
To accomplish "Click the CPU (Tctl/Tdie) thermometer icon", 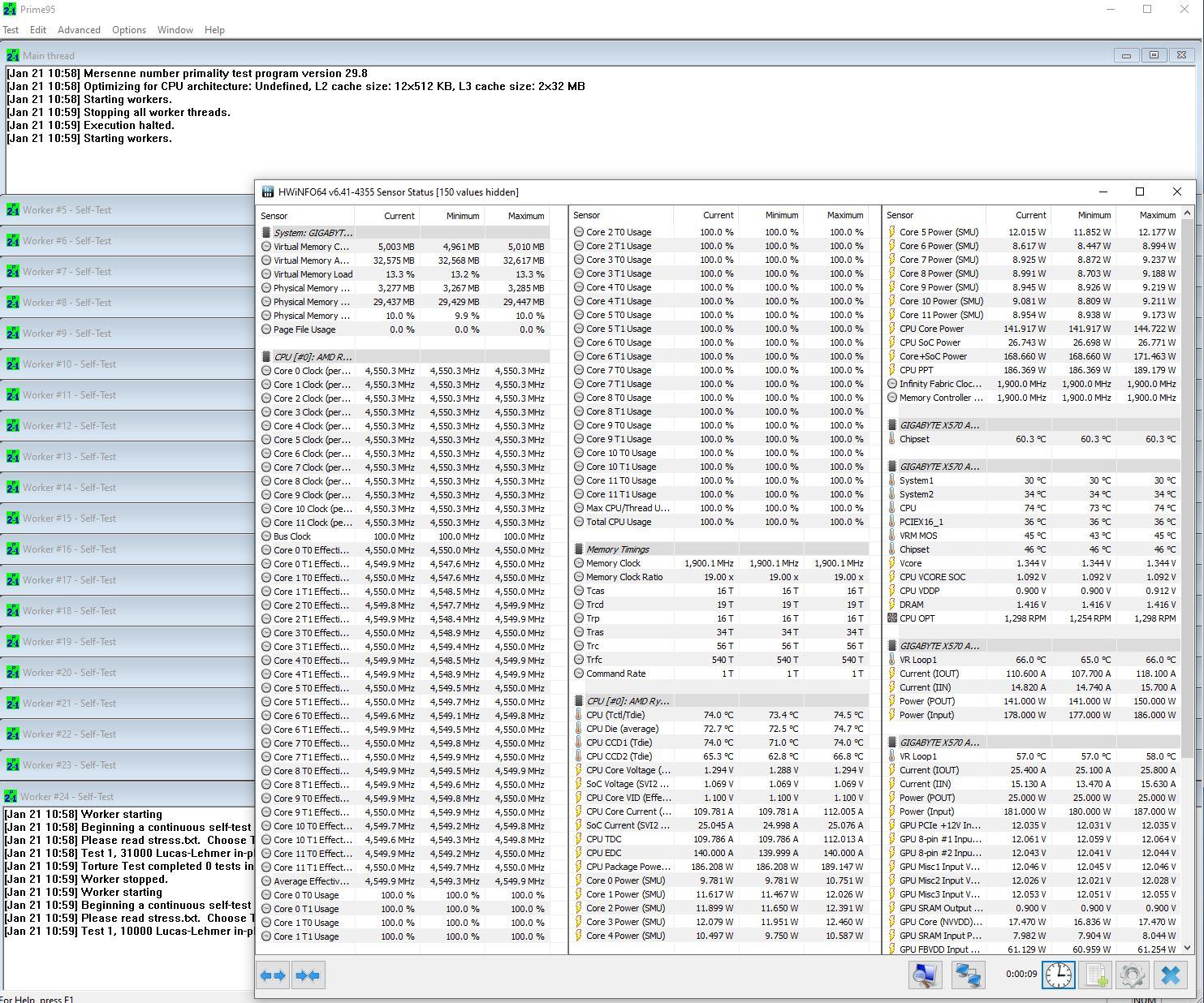I will tap(579, 715).
